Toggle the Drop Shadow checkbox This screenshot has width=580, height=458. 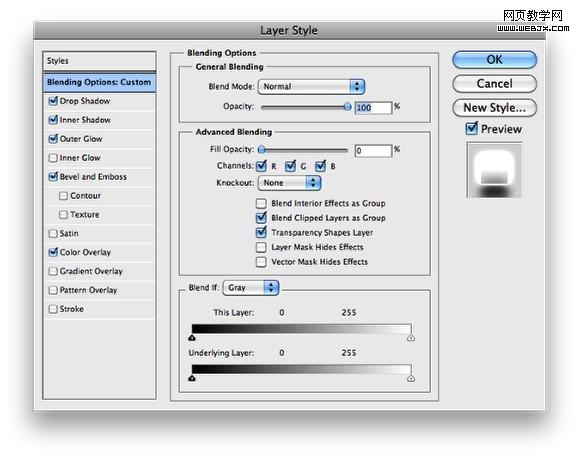point(53,101)
